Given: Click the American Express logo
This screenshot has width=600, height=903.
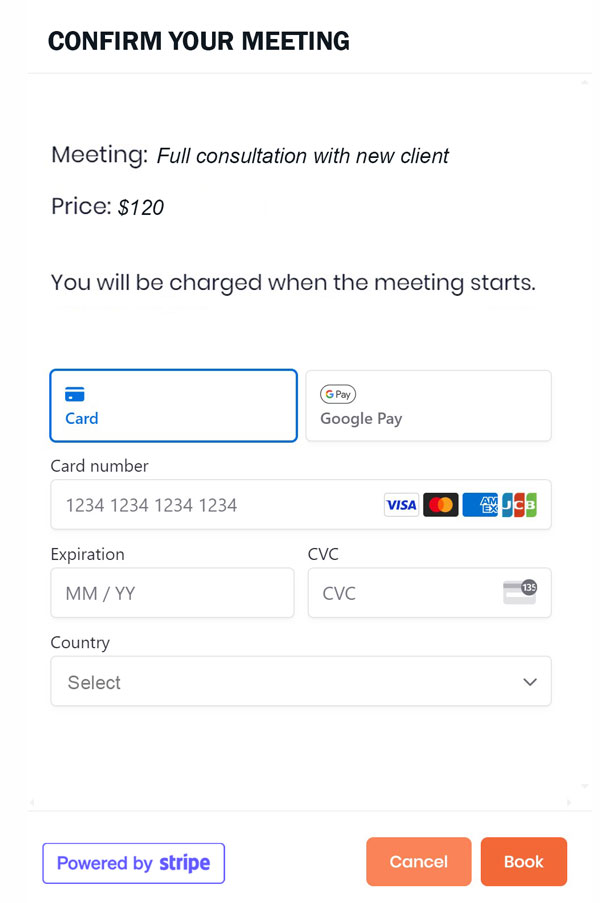Looking at the screenshot, I should pyautogui.click(x=480, y=505).
